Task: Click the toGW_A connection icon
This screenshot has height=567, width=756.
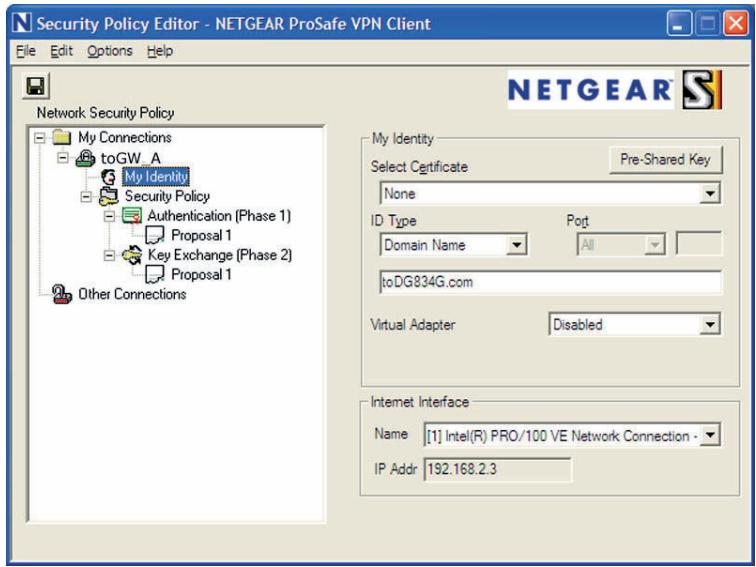Action: pyautogui.click(x=85, y=158)
